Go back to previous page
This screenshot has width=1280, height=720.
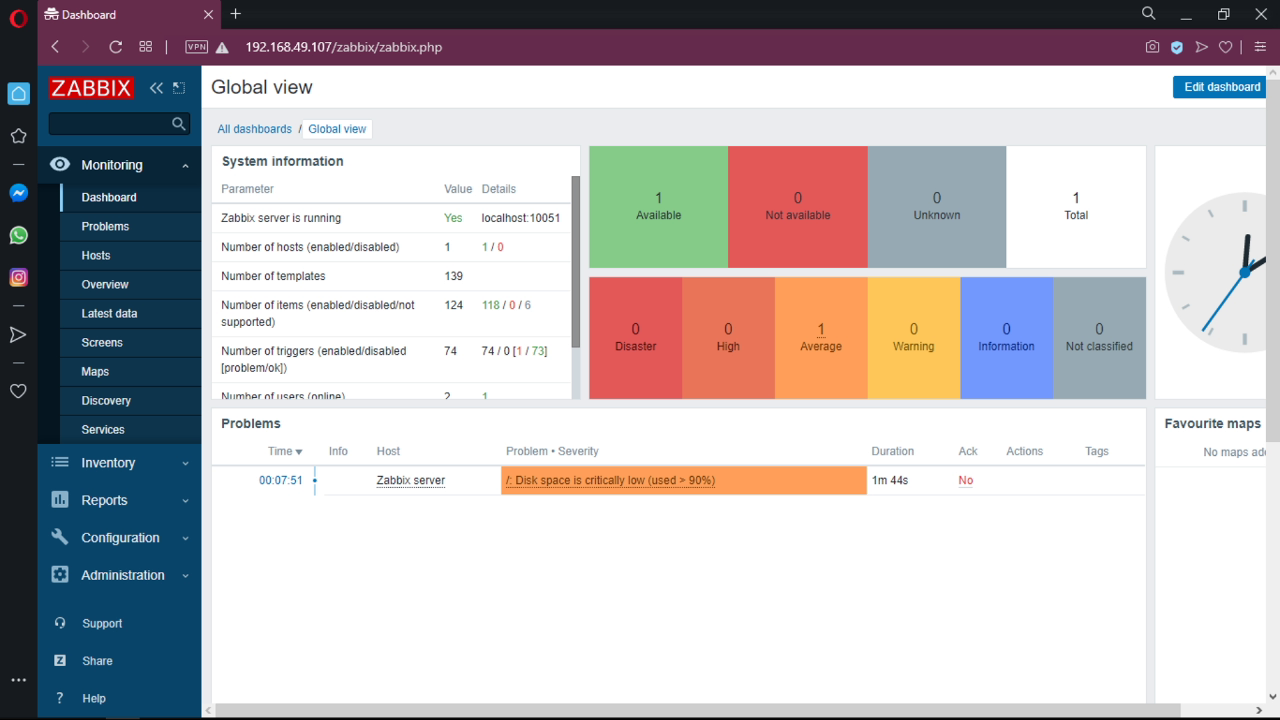click(55, 47)
